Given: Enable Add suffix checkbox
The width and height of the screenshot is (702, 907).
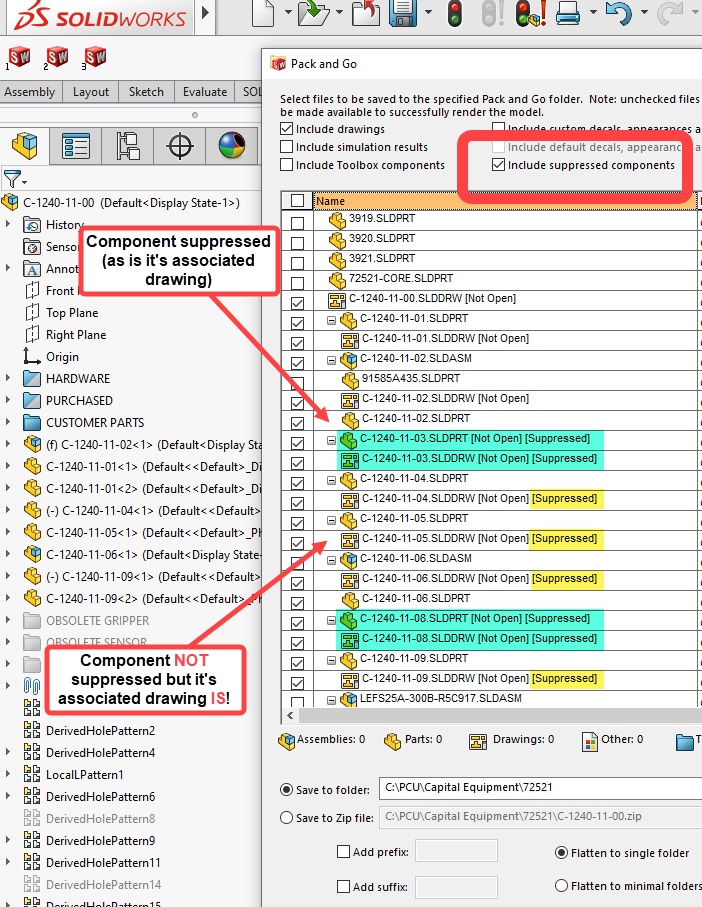Looking at the screenshot, I should click(x=343, y=886).
